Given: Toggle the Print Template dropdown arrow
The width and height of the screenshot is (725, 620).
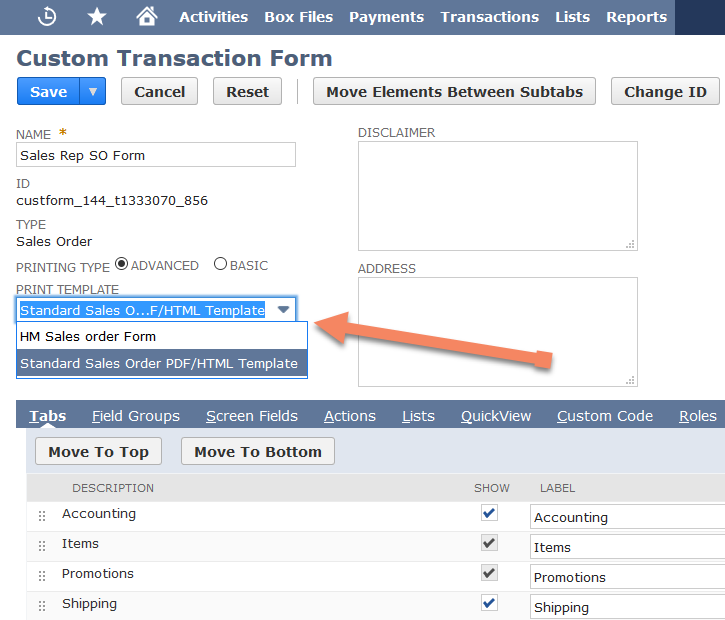Looking at the screenshot, I should tap(283, 310).
